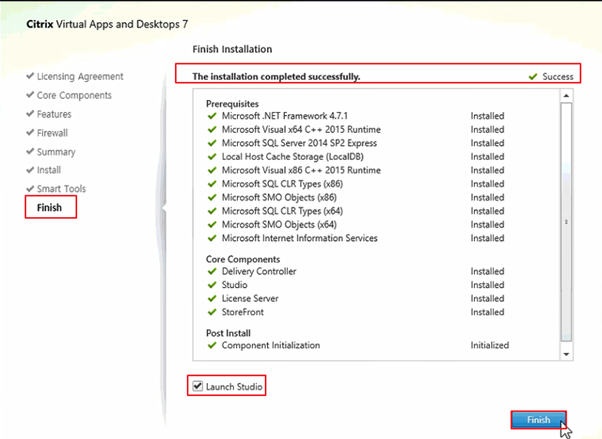The height and width of the screenshot is (439, 602).
Task: Click Microsoft Internet Information Services text
Action: tap(299, 238)
